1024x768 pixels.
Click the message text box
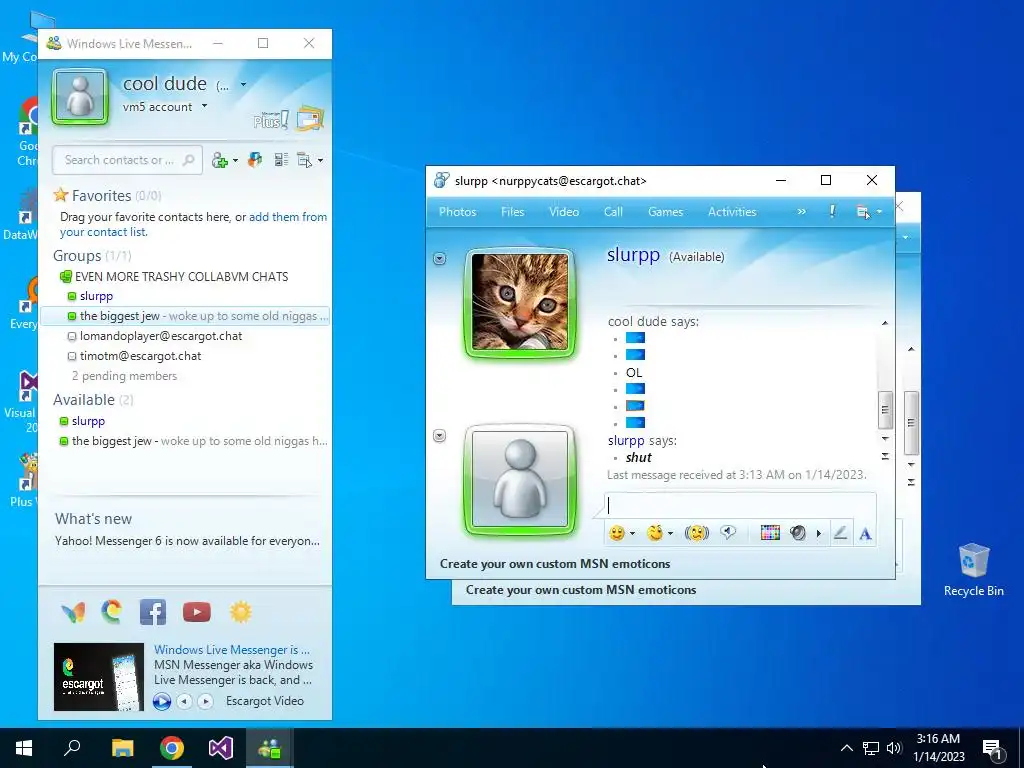[x=741, y=505]
